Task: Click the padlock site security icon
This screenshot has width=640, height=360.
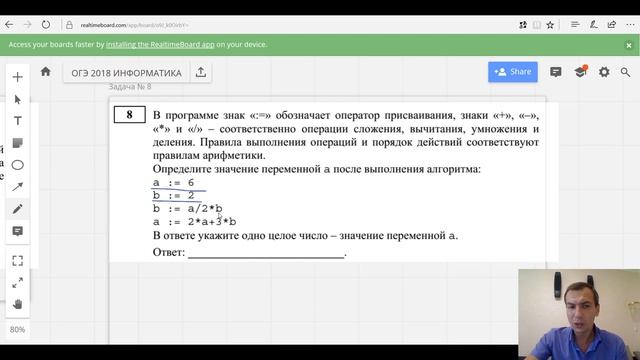Action: [x=69, y=25]
